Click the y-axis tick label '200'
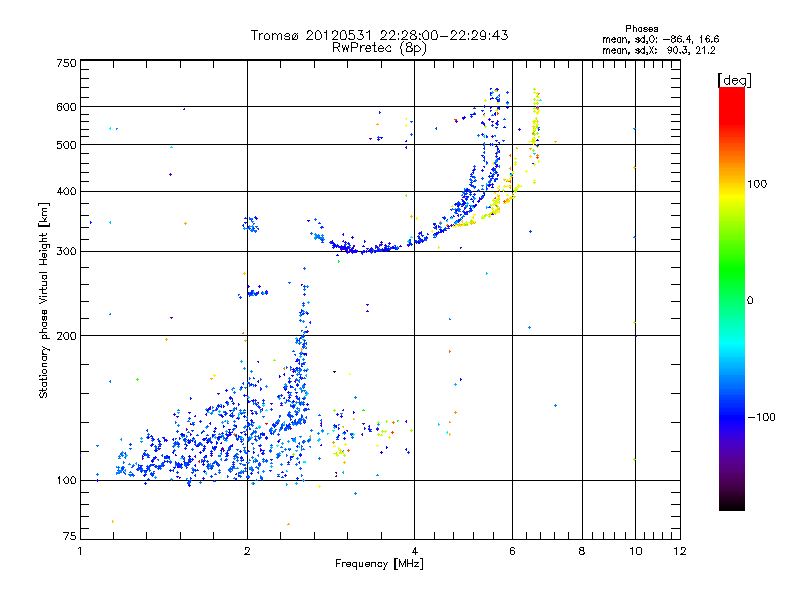Viewport: 800px width, 600px height. (66, 336)
